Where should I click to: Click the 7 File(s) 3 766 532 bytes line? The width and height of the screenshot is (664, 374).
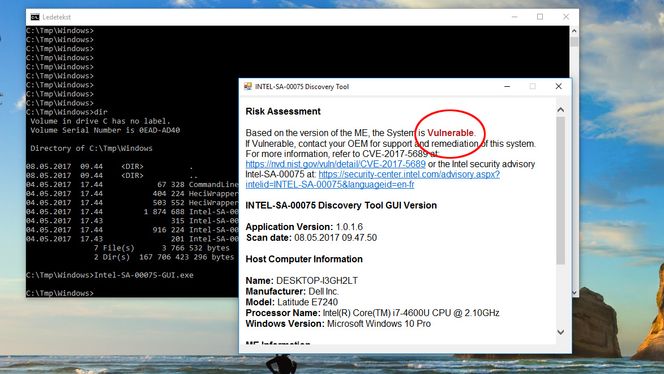point(161,248)
